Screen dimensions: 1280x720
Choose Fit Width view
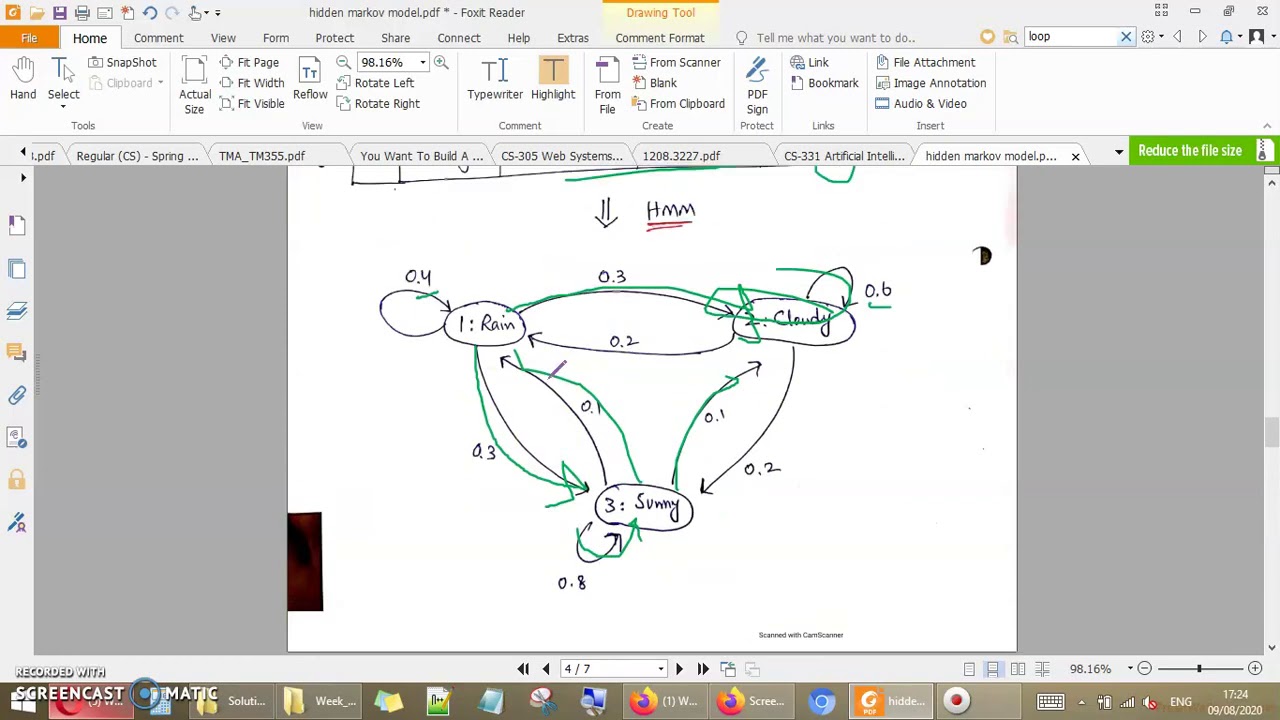click(251, 83)
